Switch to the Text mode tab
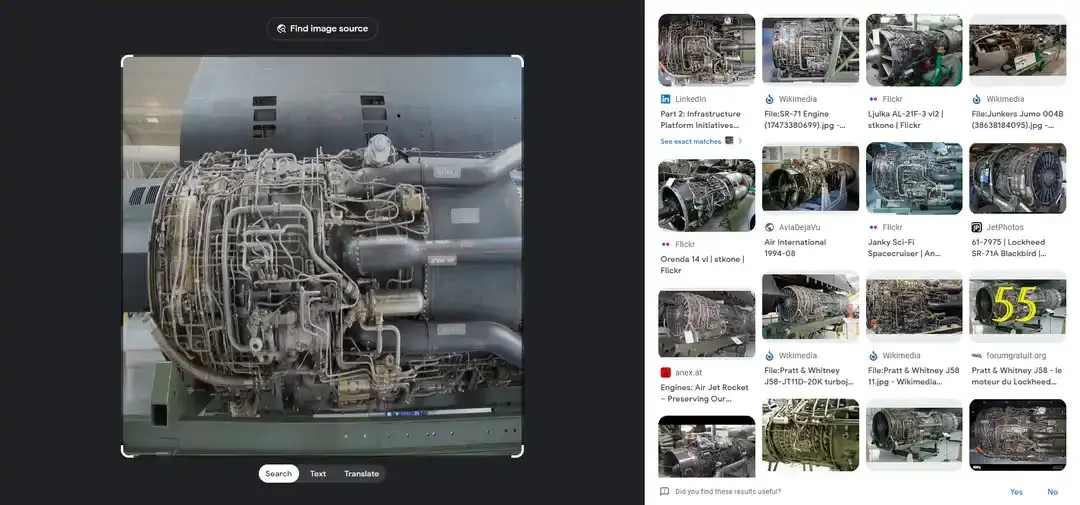 click(x=318, y=474)
